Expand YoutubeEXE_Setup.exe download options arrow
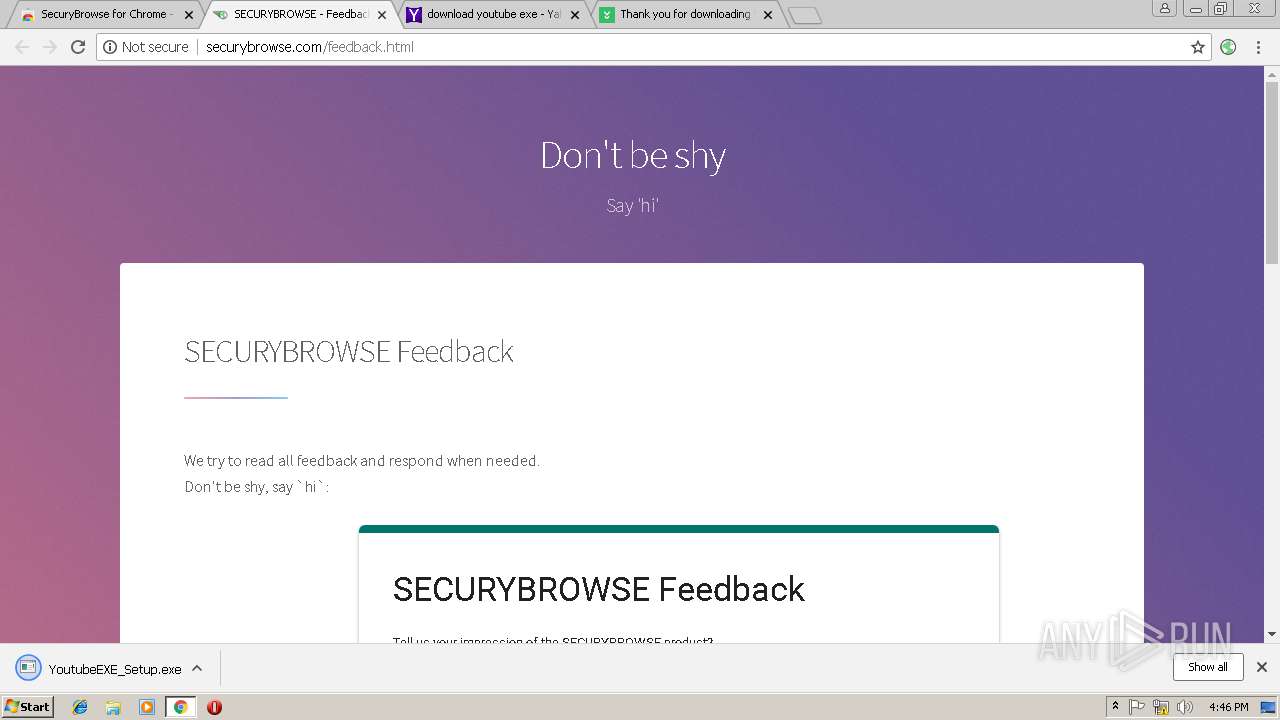Screen dimensions: 1280x720 point(197,669)
